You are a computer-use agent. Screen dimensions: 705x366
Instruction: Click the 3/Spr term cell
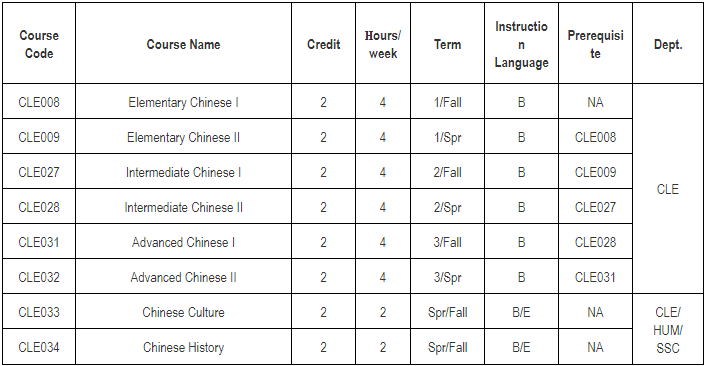(x=447, y=277)
